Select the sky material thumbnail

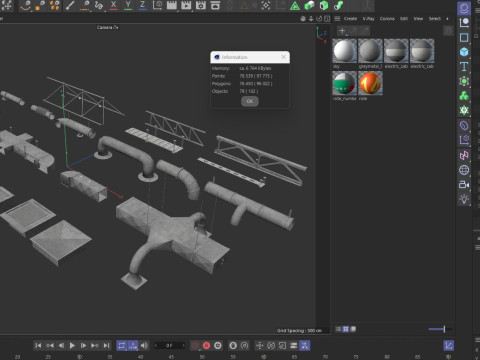point(345,51)
